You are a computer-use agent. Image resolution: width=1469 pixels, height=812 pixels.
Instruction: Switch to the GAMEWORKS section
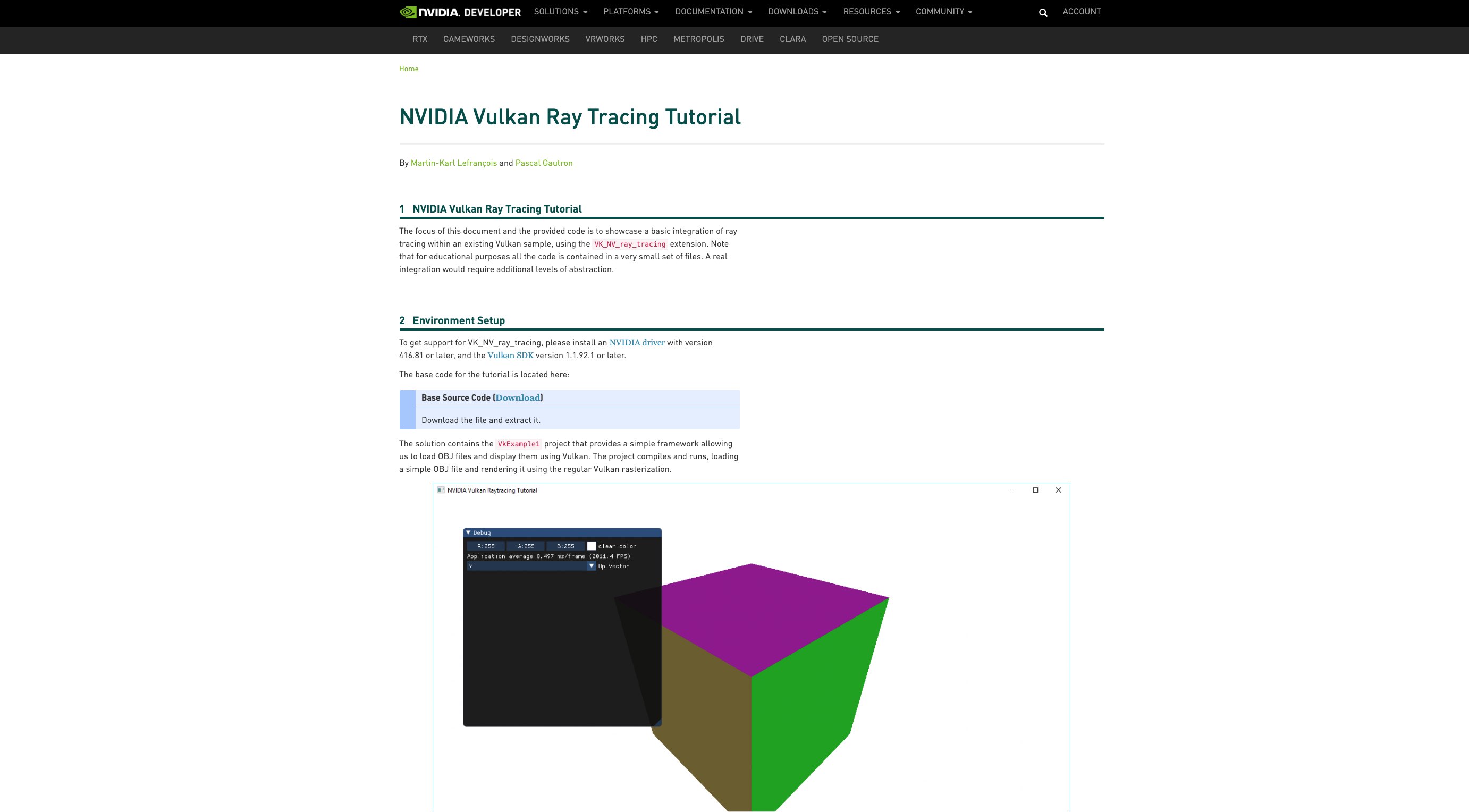click(x=469, y=39)
